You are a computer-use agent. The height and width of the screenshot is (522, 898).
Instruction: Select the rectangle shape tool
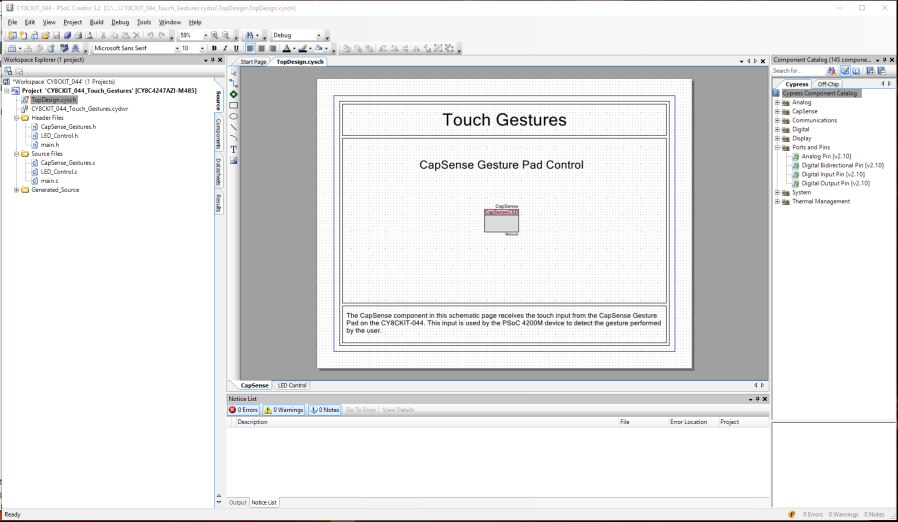(234, 105)
